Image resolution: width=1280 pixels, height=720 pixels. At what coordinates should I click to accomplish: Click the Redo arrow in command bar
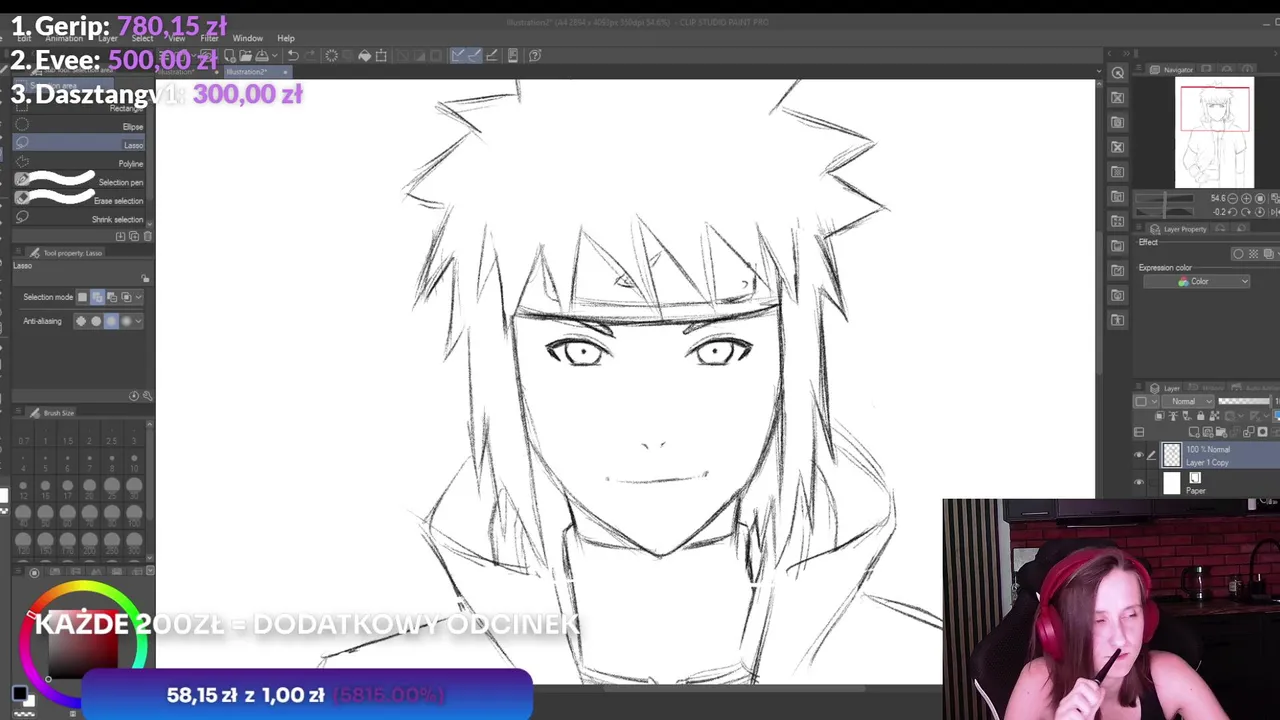pyautogui.click(x=309, y=56)
